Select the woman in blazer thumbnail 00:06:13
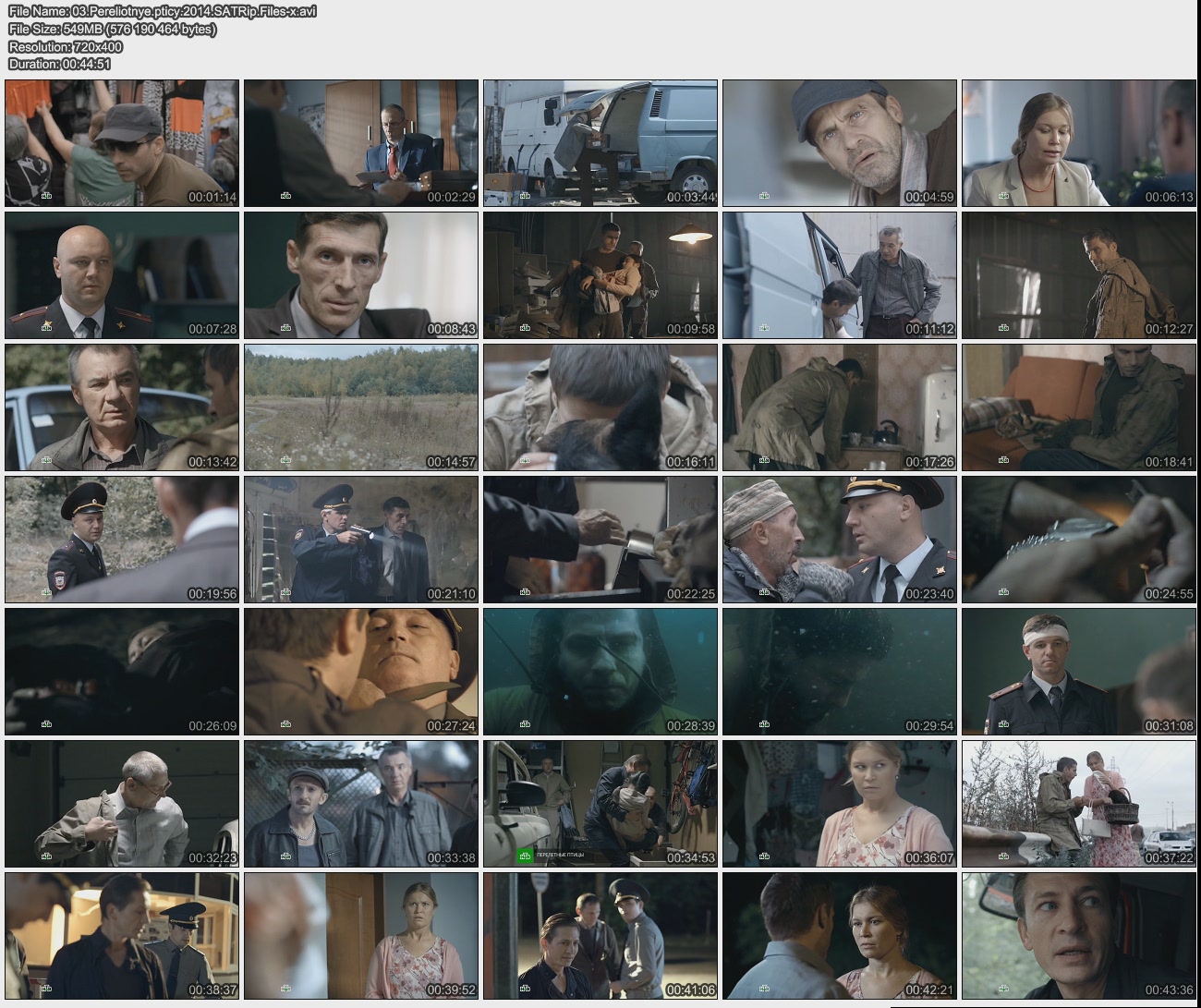This screenshot has height=1008, width=1201. pos(1079,143)
